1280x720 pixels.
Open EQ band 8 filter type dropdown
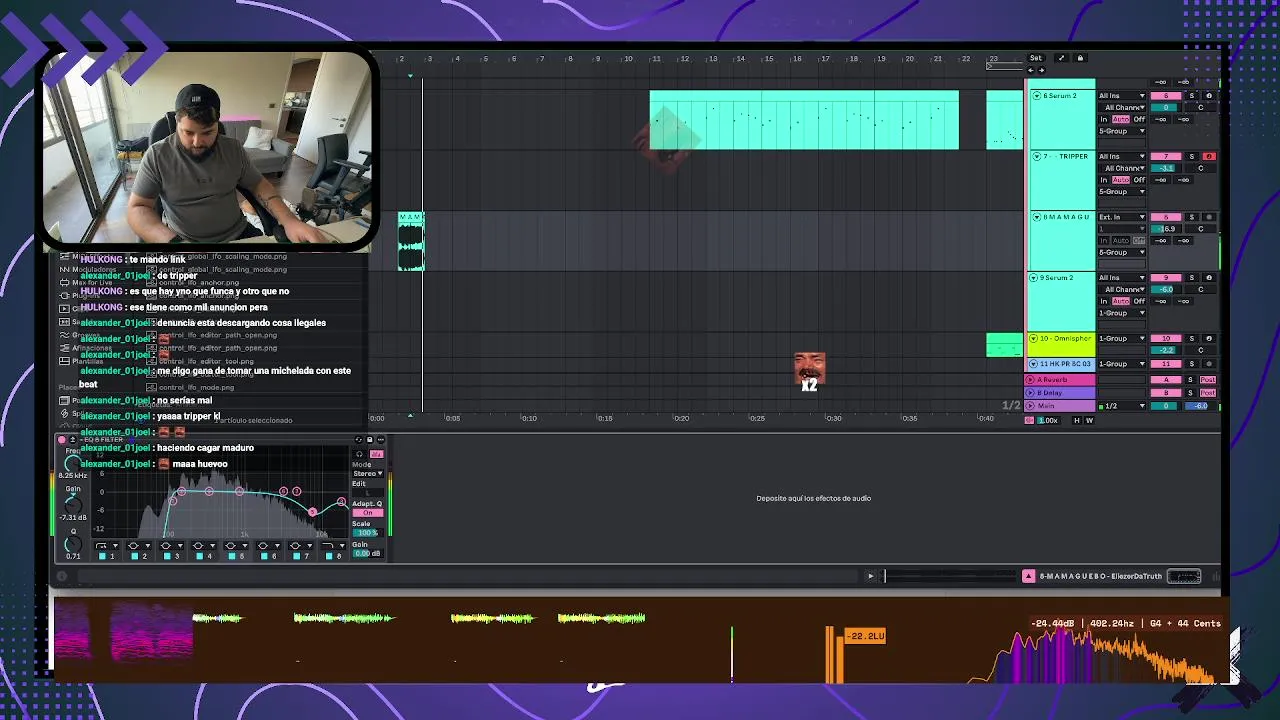(333, 546)
